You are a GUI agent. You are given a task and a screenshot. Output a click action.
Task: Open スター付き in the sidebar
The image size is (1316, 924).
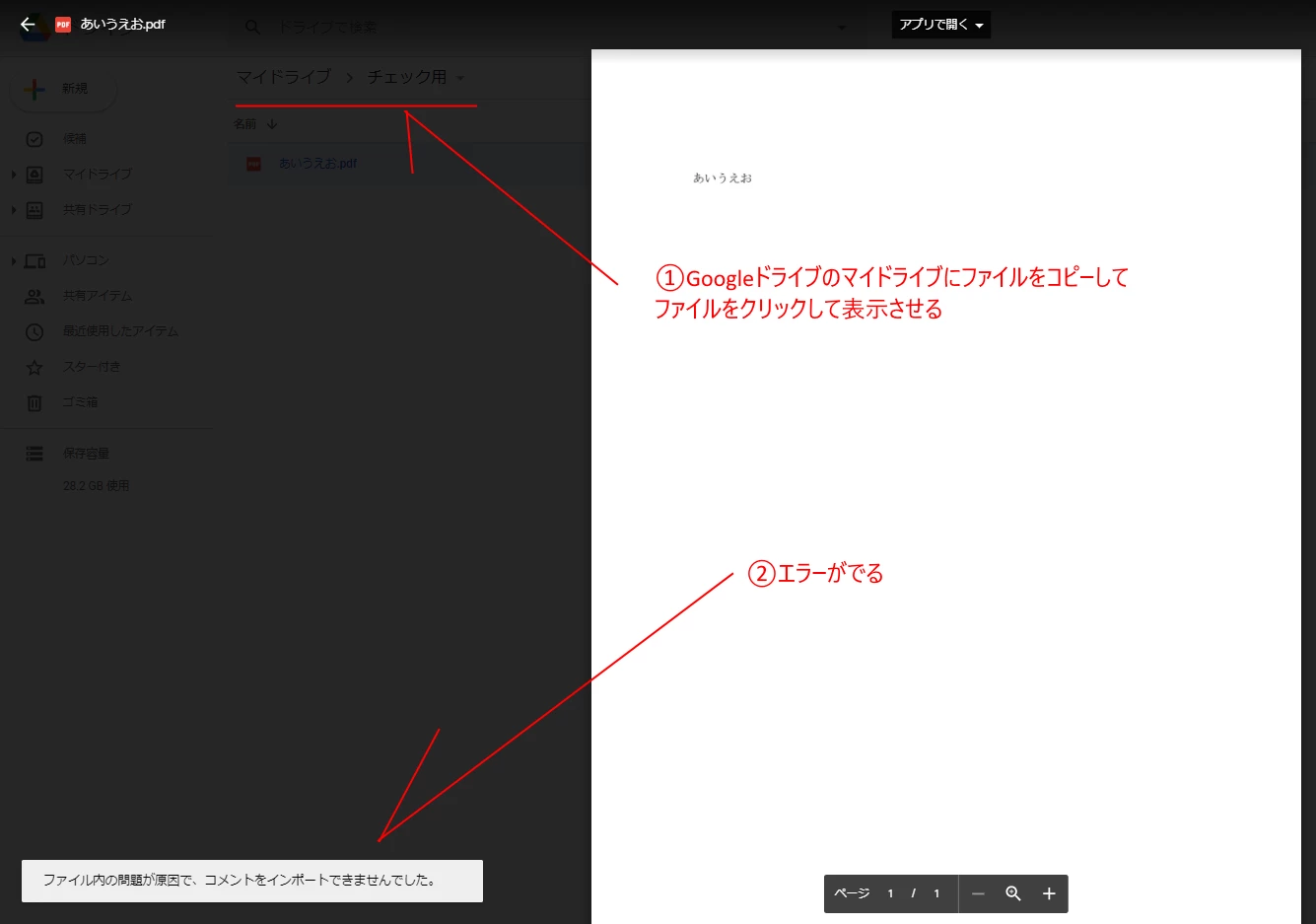[92, 367]
